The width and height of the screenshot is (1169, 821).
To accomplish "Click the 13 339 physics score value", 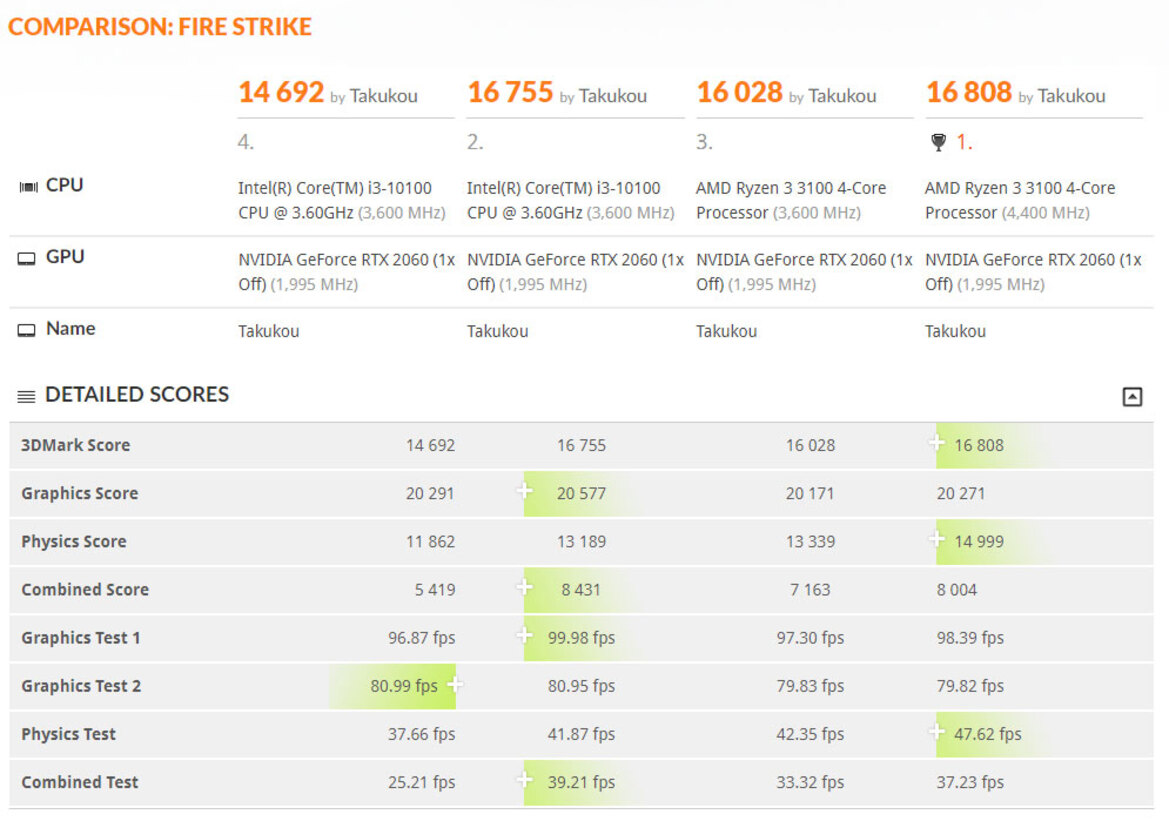I will (x=810, y=541).
